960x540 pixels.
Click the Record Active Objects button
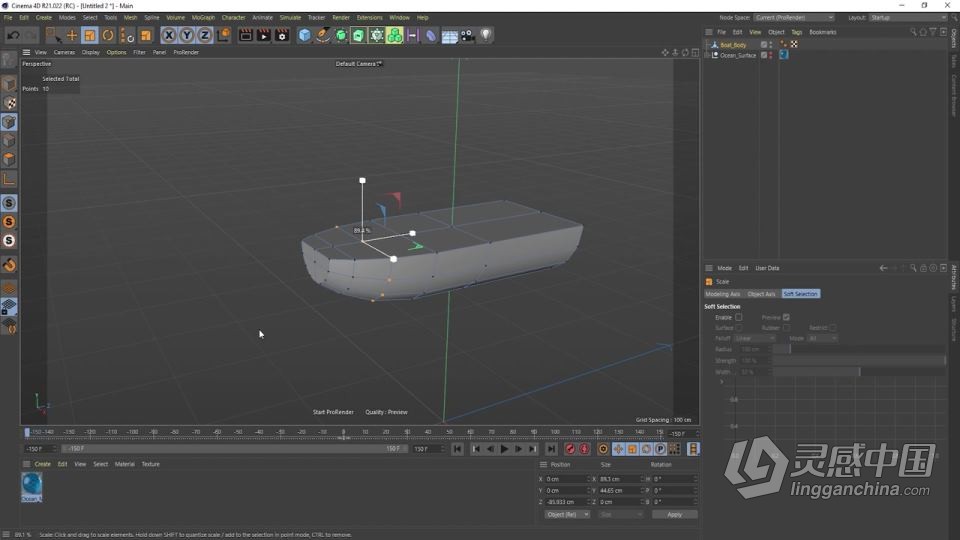(570, 449)
